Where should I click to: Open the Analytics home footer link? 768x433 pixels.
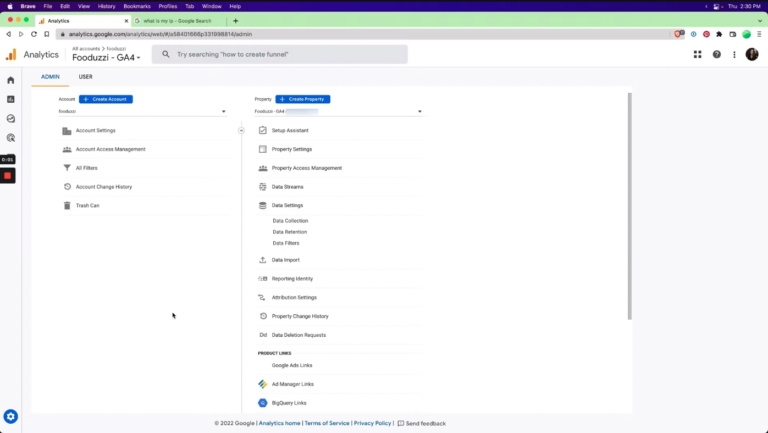(279, 423)
